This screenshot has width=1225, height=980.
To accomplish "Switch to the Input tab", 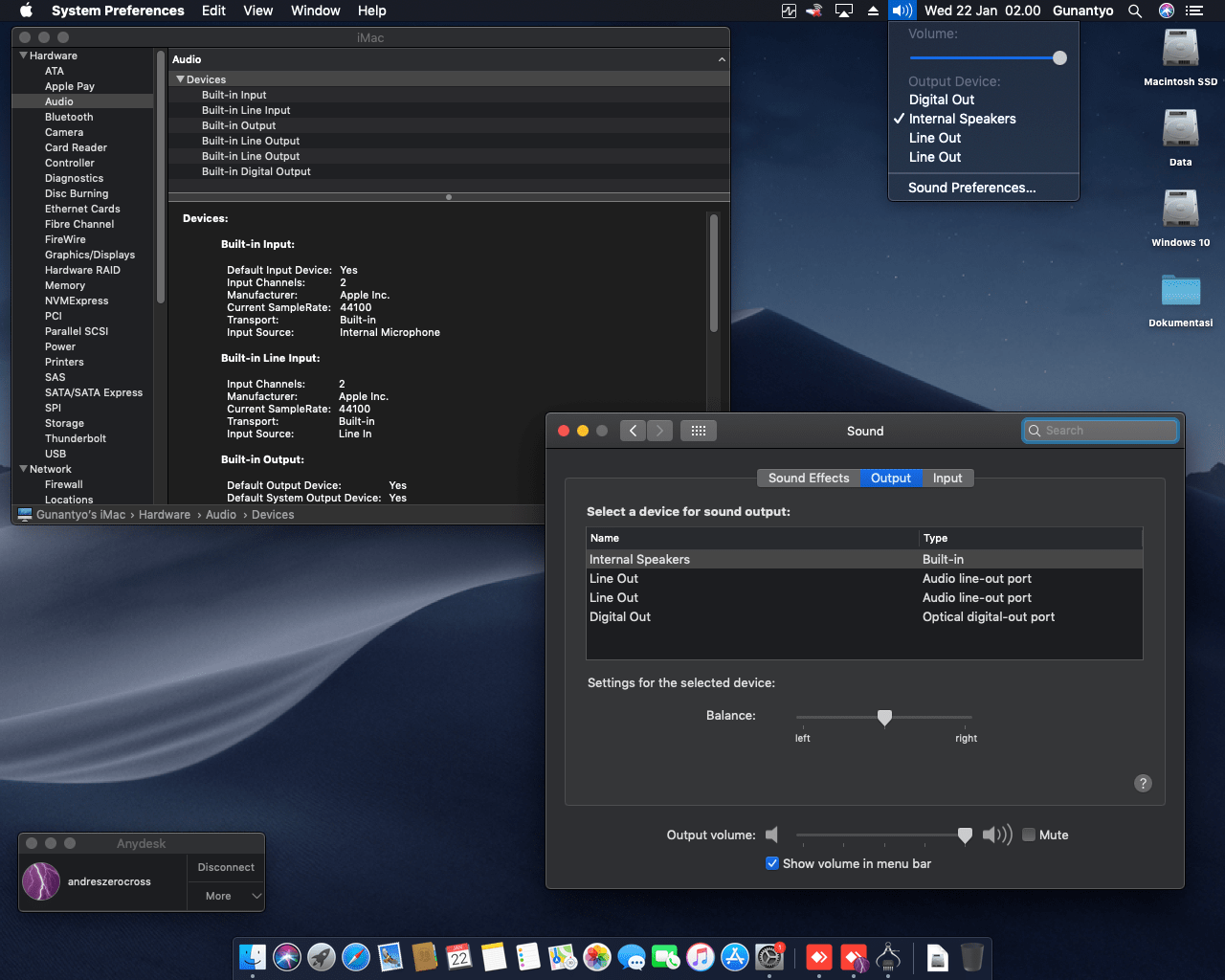I will pyautogui.click(x=947, y=479).
